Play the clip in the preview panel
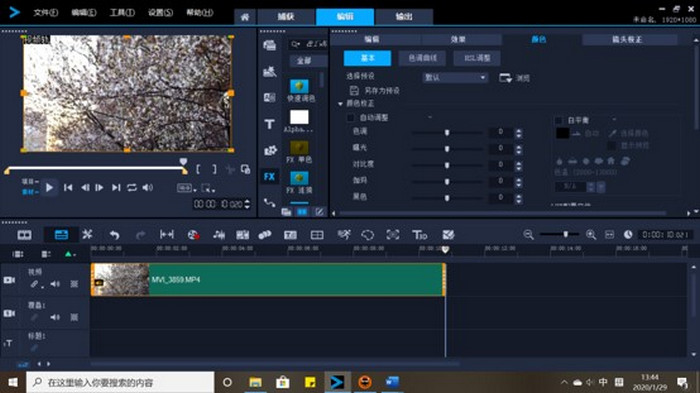Image resolution: width=700 pixels, height=393 pixels. [49, 188]
